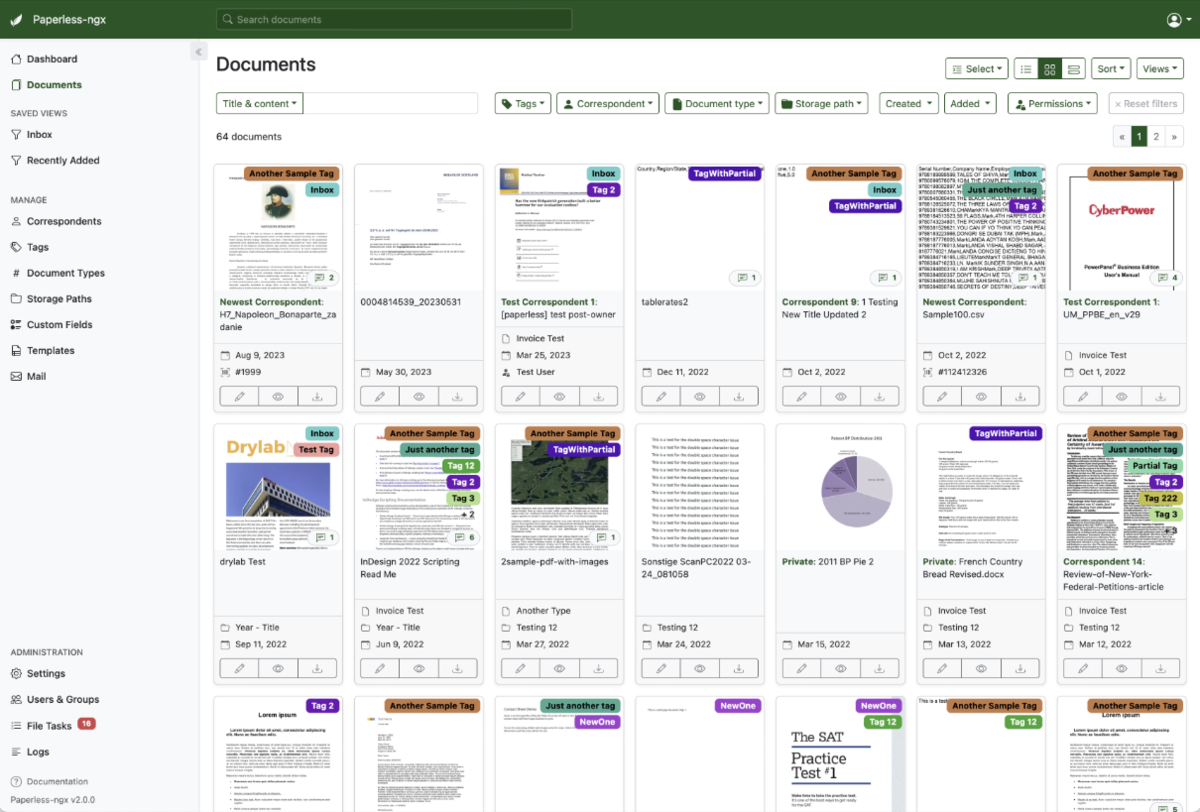Viewport: 1200px width, 812px height.
Task: Preview the tablerates2 document via its eye icon
Action: coord(699,395)
